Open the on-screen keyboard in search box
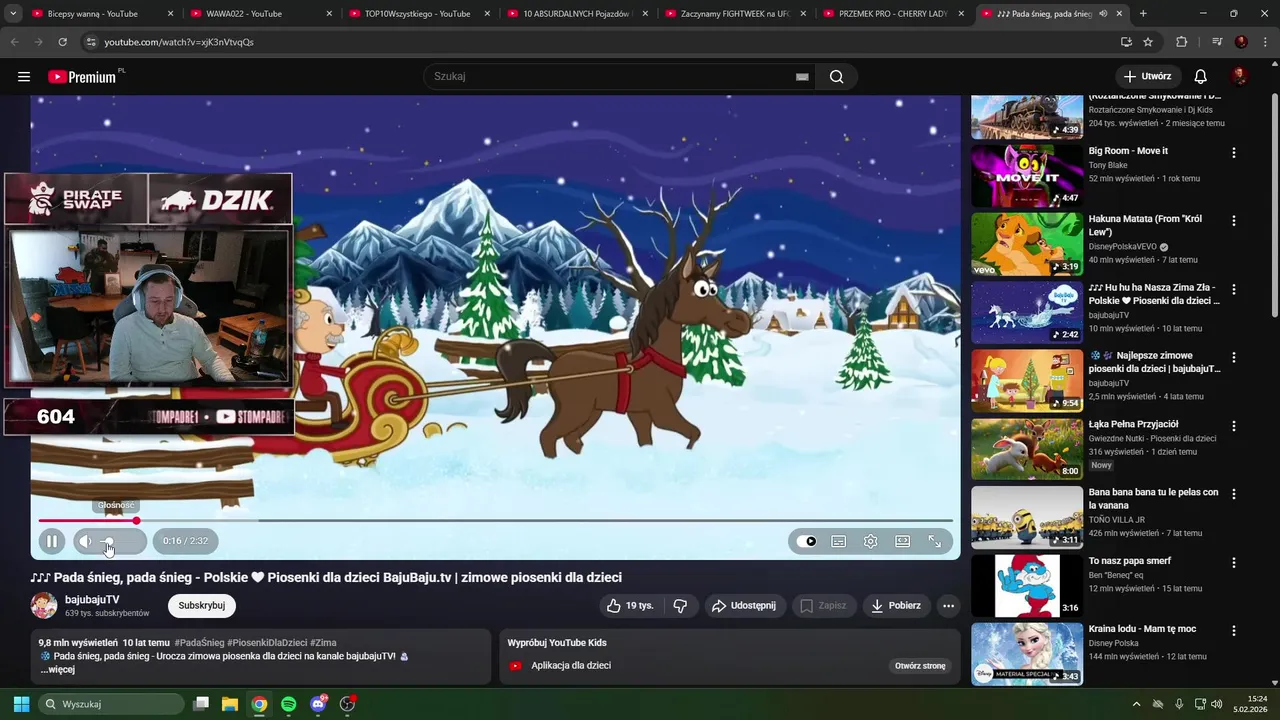1280x720 pixels. (802, 77)
